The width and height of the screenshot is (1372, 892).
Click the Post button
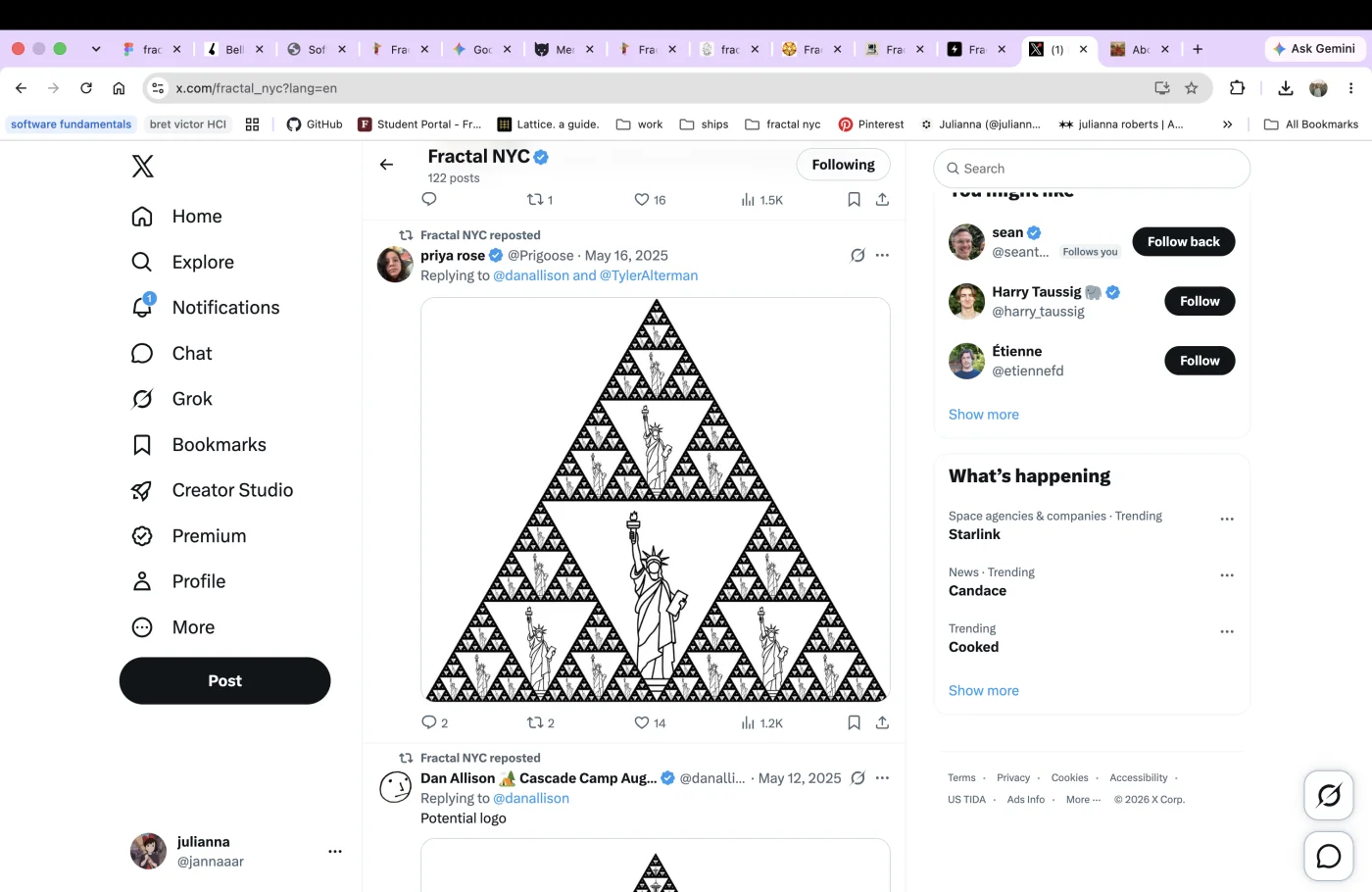pyautogui.click(x=224, y=681)
